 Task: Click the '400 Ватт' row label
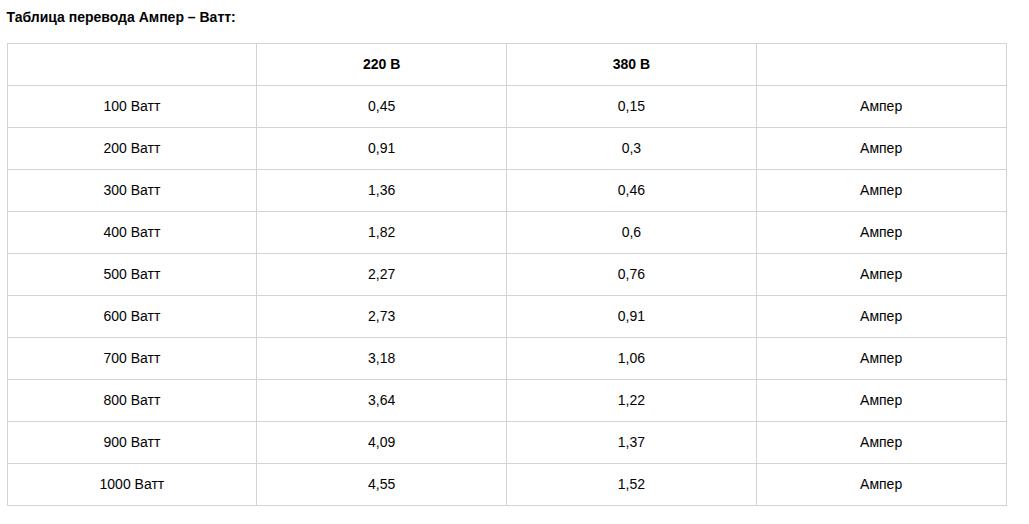[x=132, y=232]
